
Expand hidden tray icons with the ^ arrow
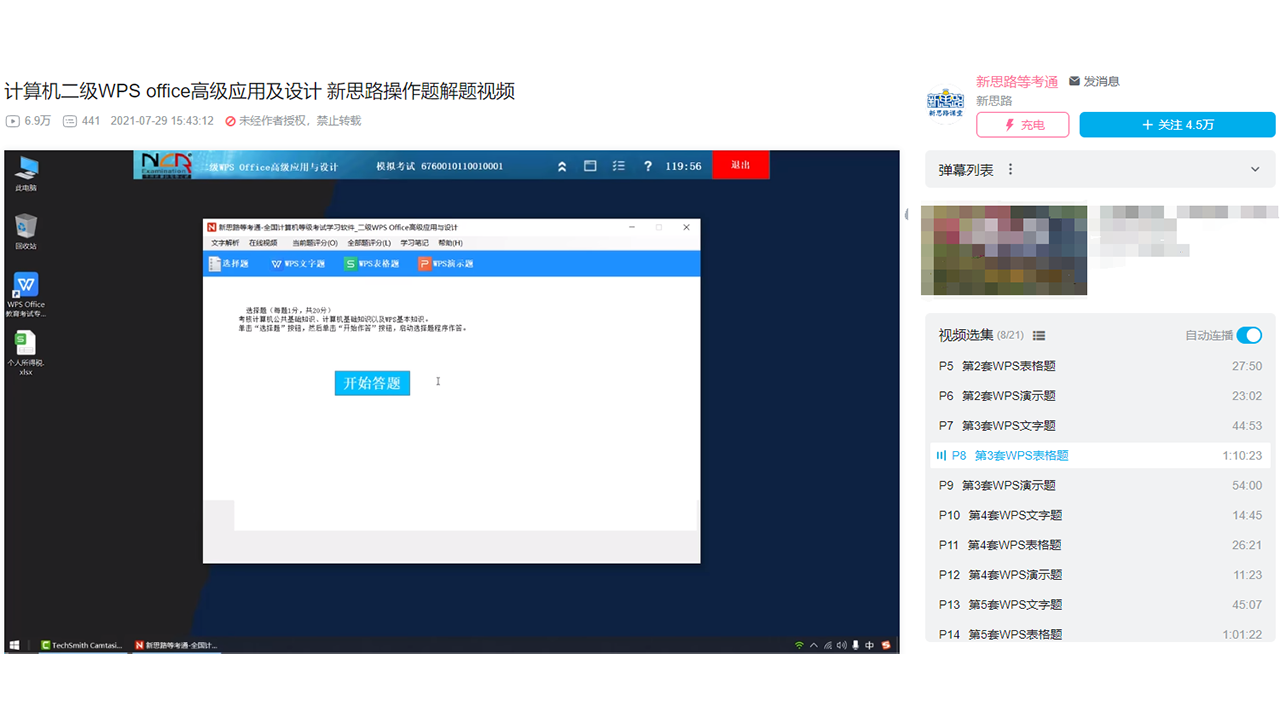tap(813, 645)
